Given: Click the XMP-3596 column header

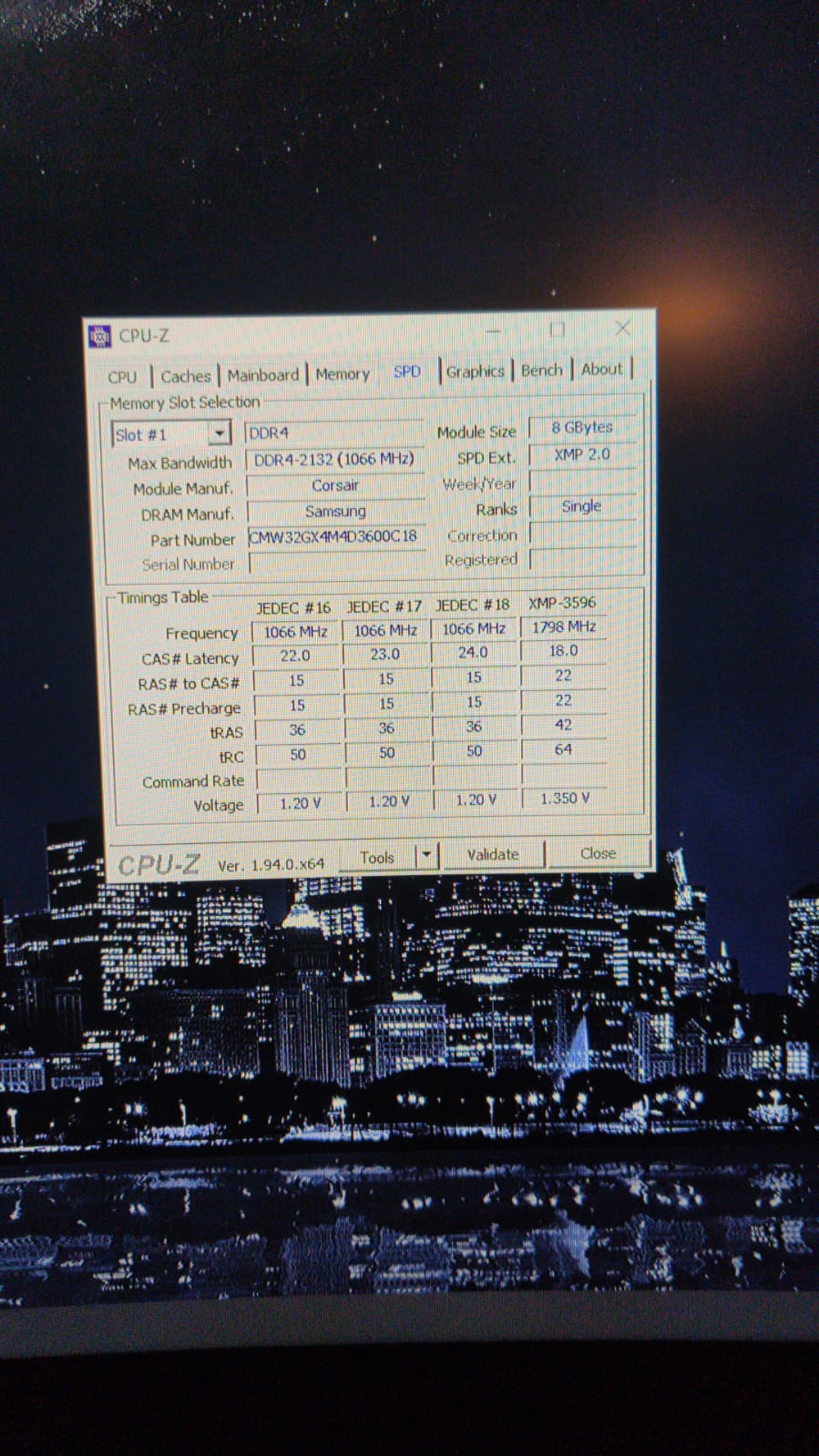Looking at the screenshot, I should coord(562,603).
